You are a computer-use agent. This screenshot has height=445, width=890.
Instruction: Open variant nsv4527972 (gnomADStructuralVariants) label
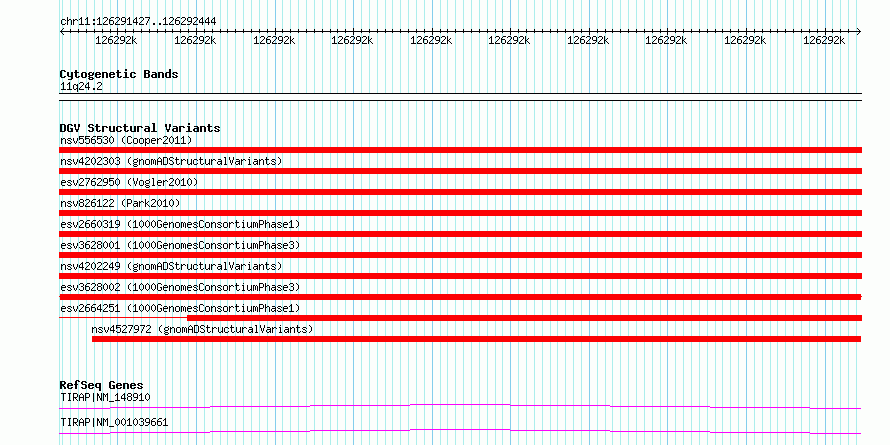coord(203,329)
